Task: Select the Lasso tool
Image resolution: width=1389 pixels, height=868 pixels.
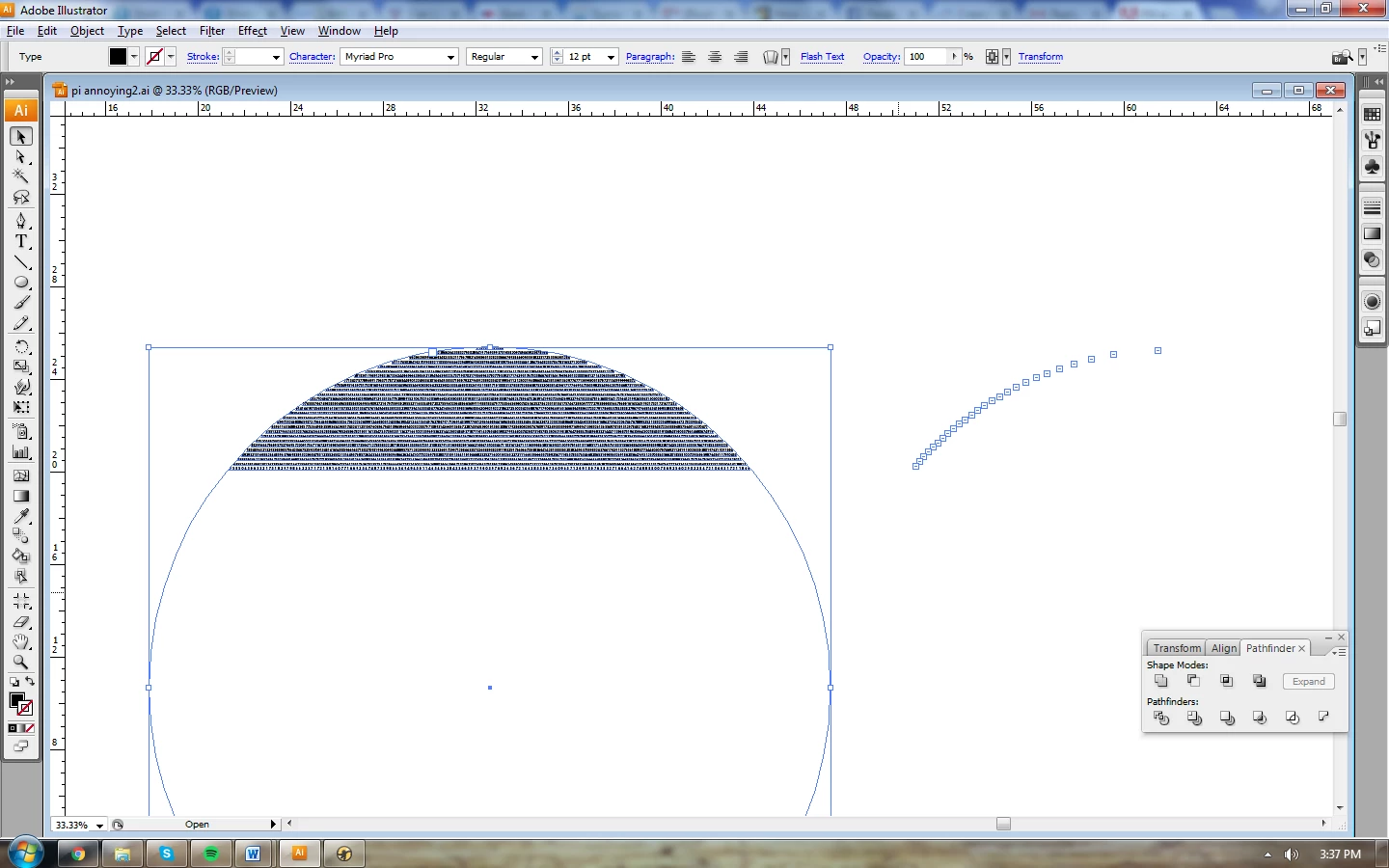Action: click(21, 197)
